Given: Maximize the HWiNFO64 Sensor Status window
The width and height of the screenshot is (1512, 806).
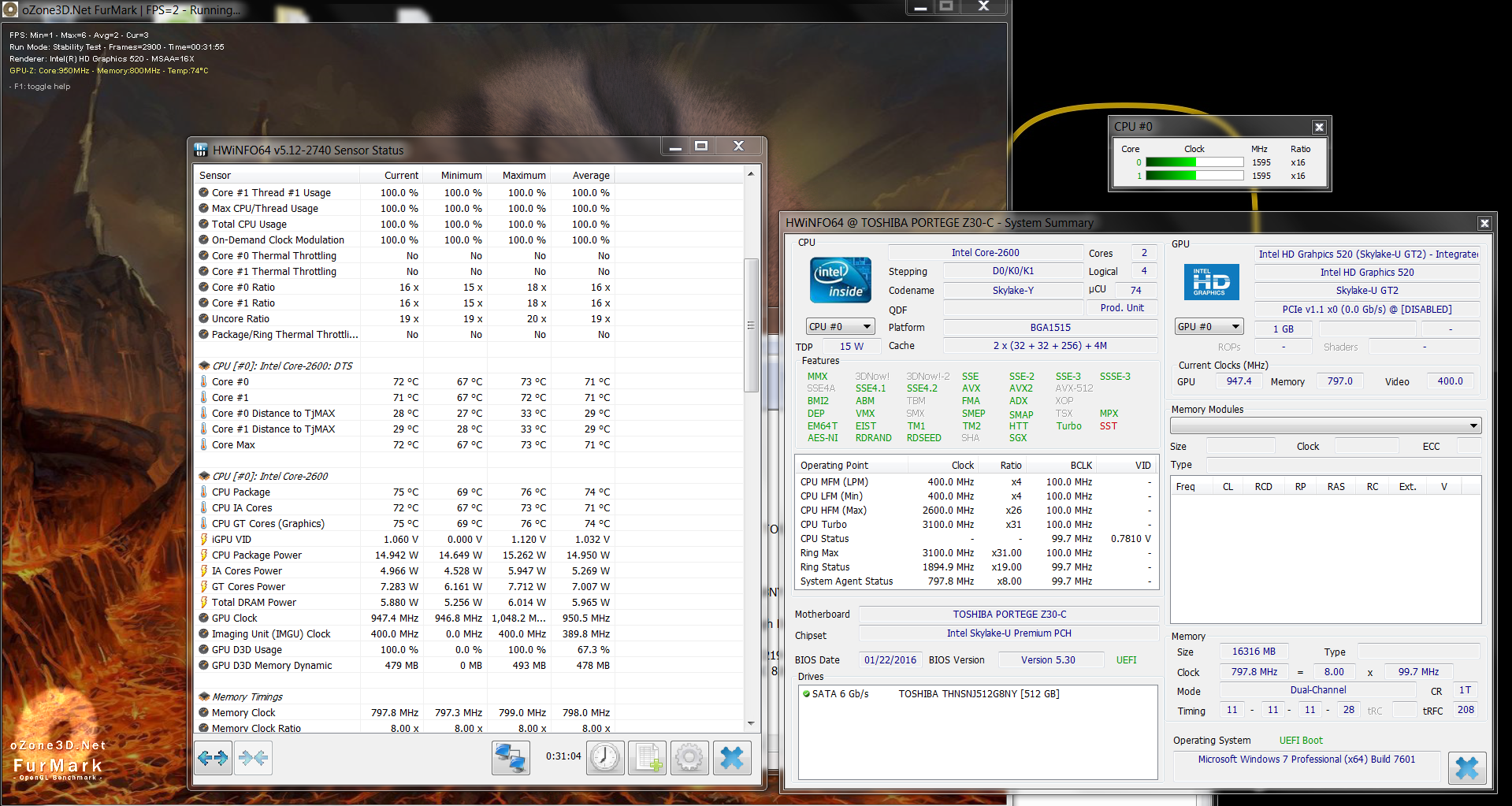Looking at the screenshot, I should point(701,146).
